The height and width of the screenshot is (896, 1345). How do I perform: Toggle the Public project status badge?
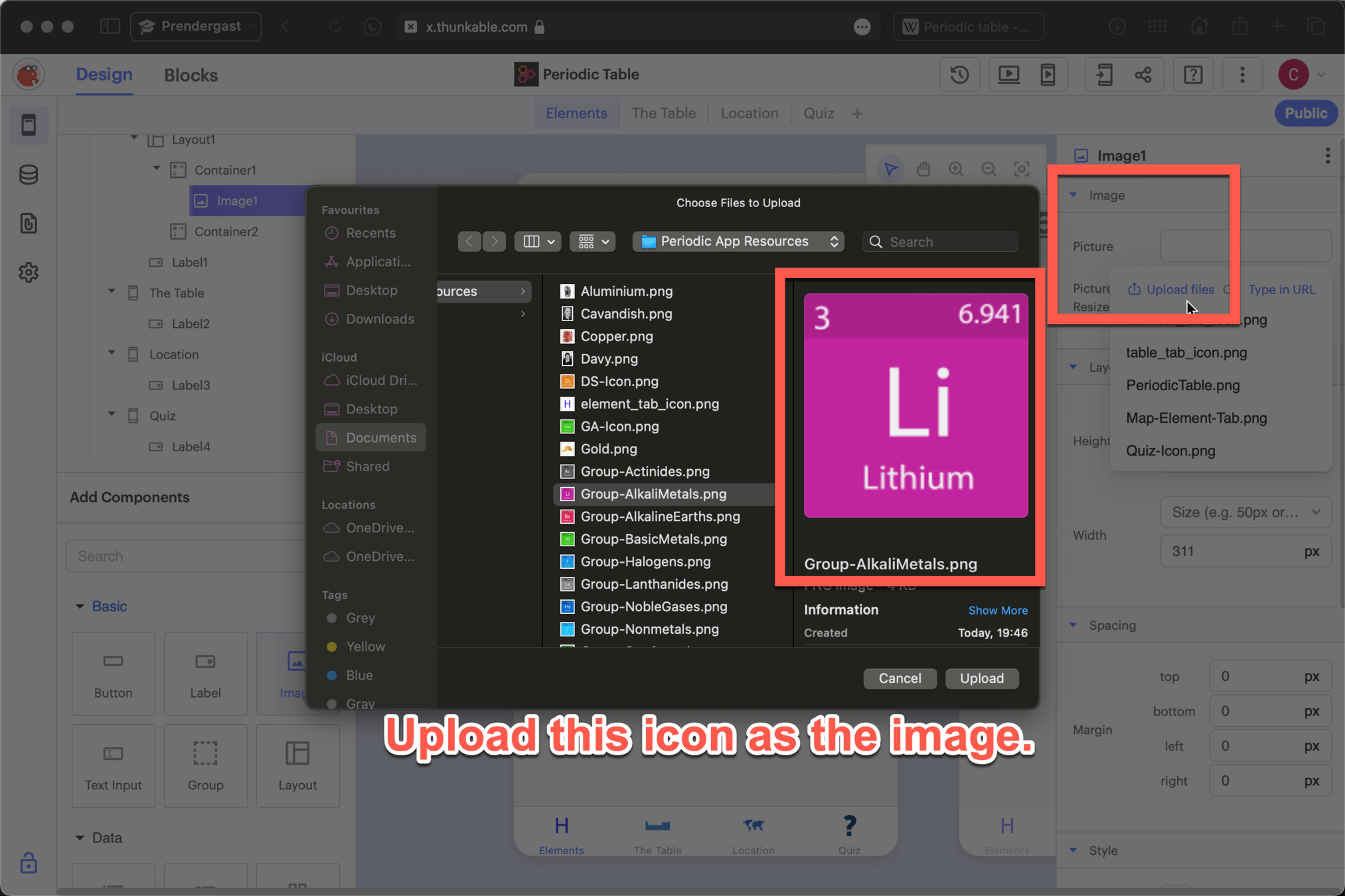pyautogui.click(x=1305, y=113)
